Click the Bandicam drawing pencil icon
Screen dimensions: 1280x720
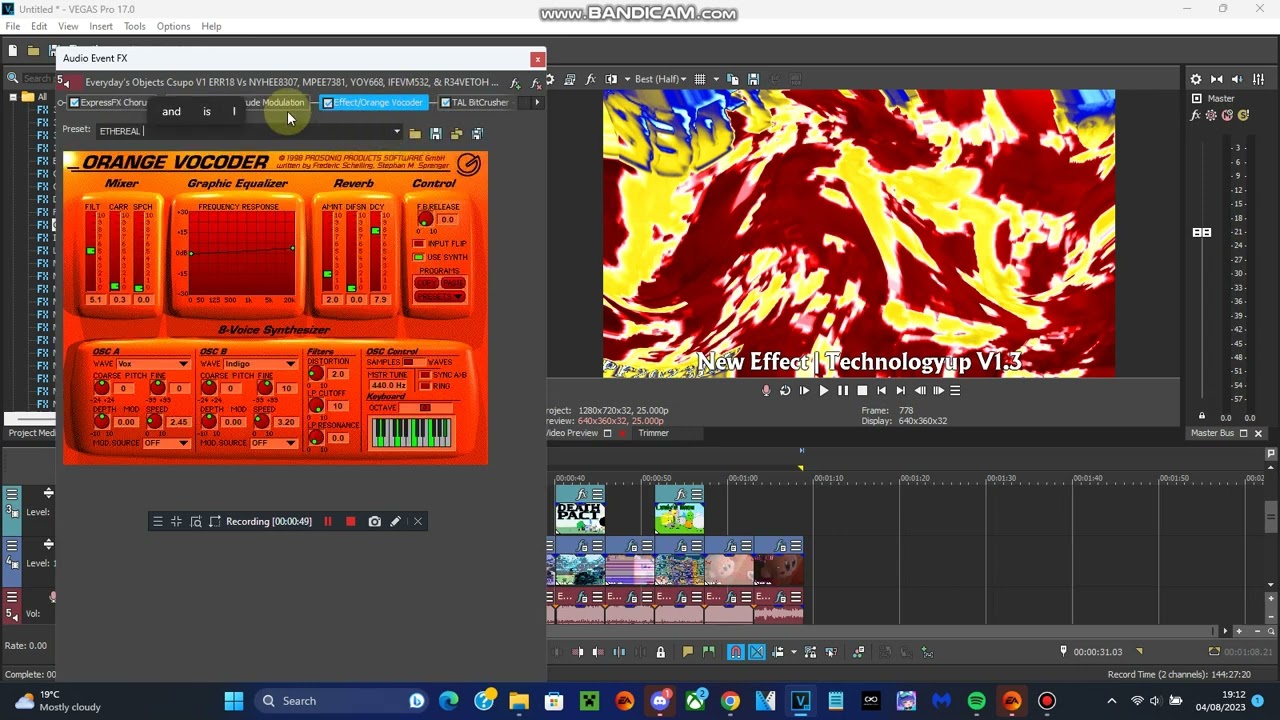coord(396,521)
